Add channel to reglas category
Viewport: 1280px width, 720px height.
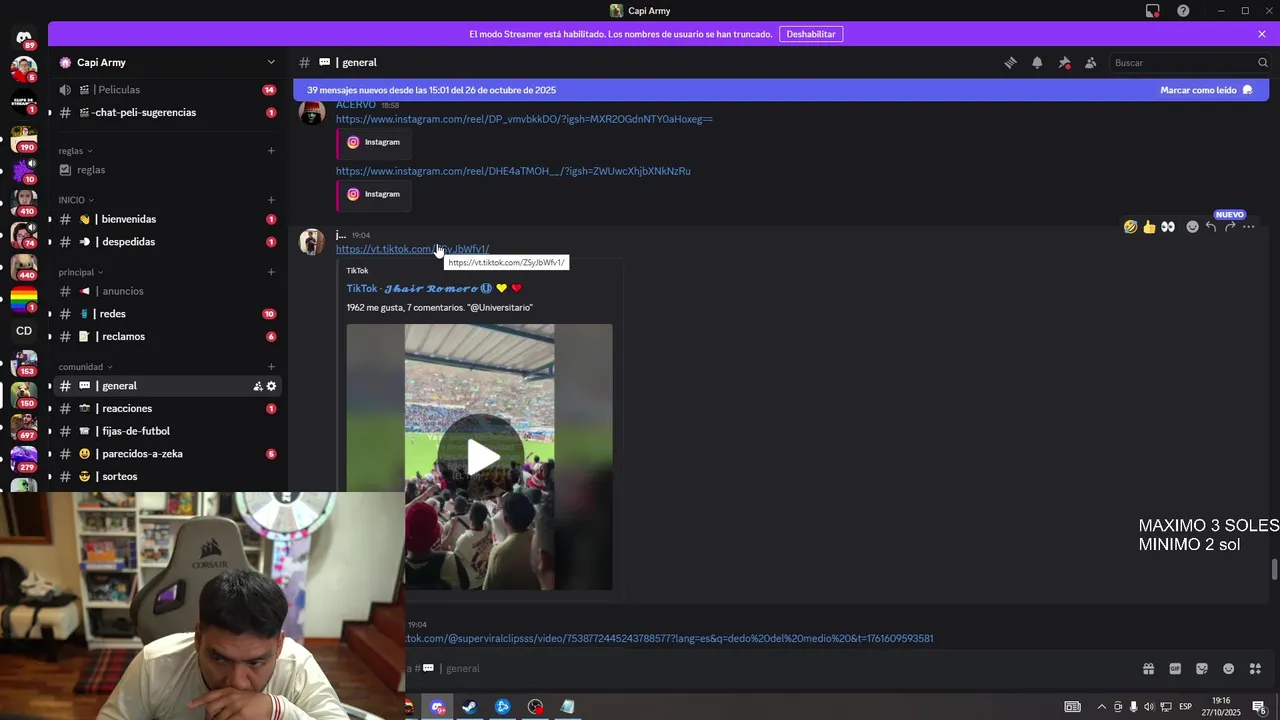pyautogui.click(x=271, y=151)
